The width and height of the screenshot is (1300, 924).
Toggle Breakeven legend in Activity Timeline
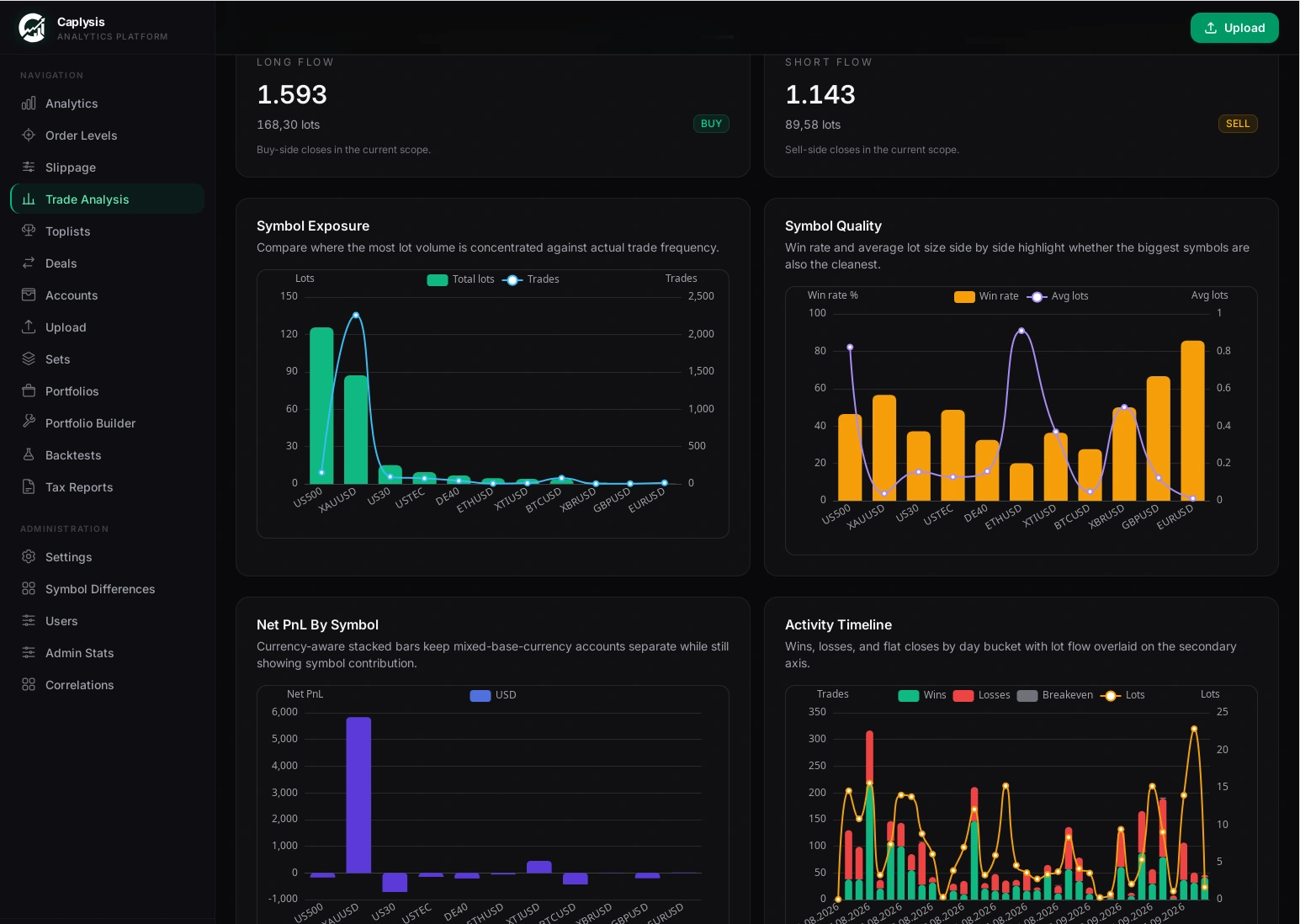click(x=1055, y=695)
